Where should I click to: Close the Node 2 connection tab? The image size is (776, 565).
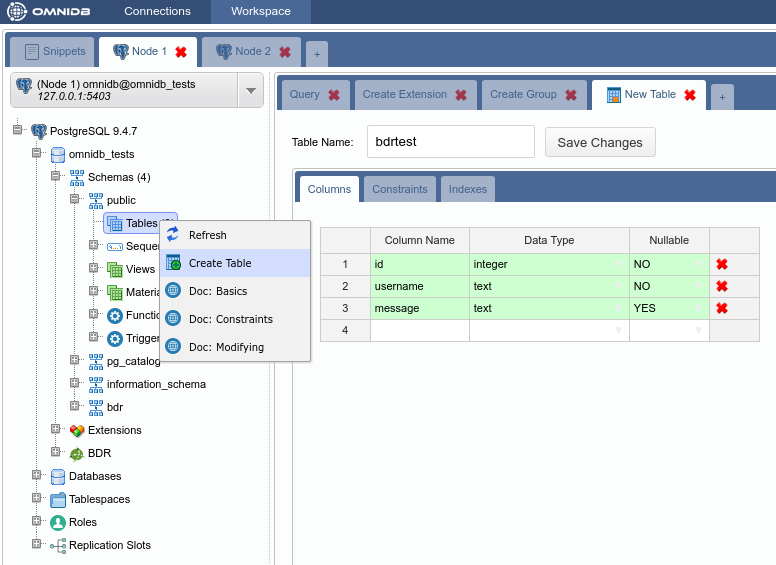285,52
